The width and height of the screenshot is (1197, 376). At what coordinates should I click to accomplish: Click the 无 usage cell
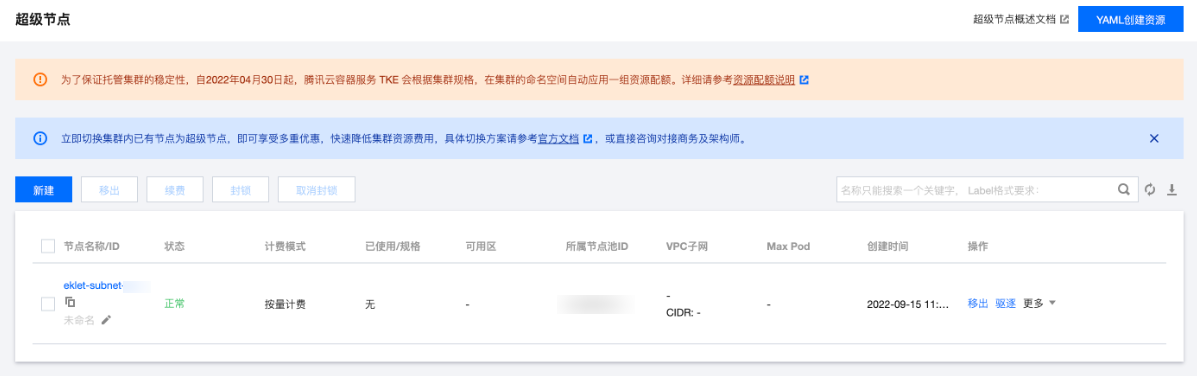point(370,304)
